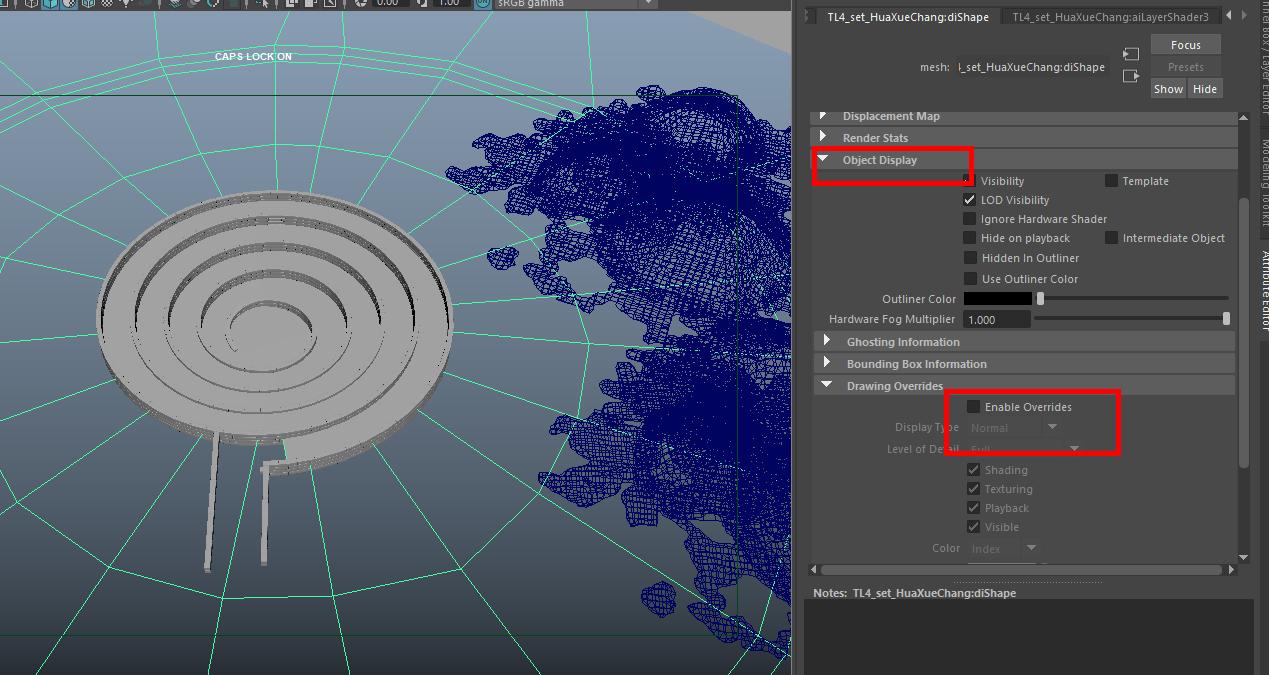Click the left tab scroll arrow
The image size is (1269, 675).
(x=1229, y=16)
